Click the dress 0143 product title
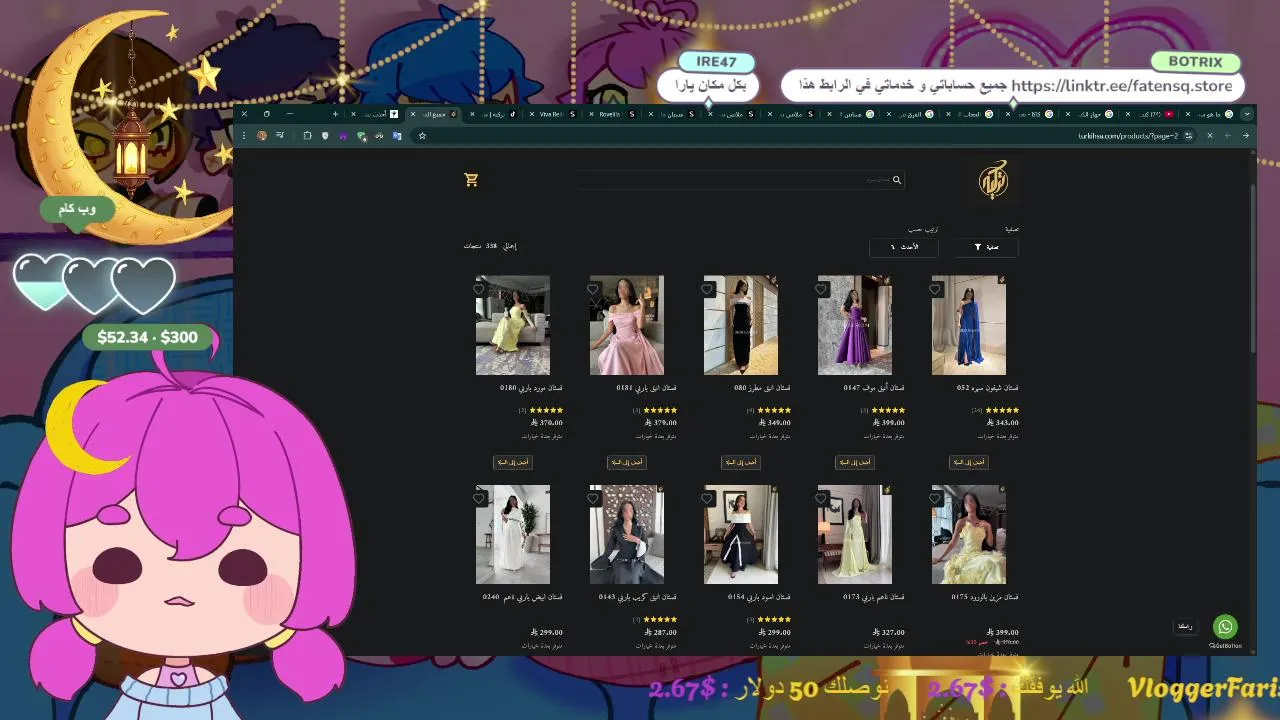This screenshot has width=1280, height=720. 637,597
